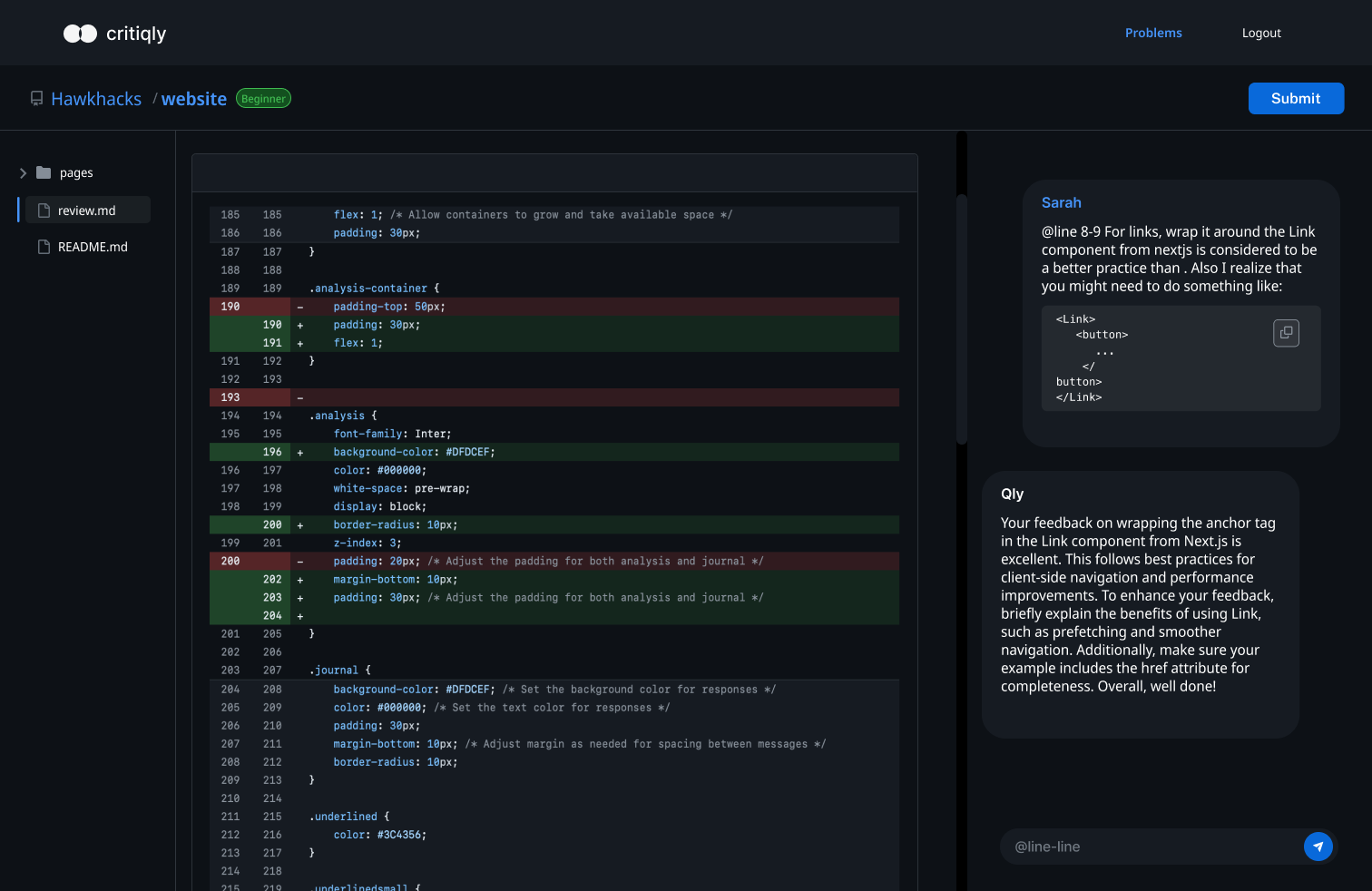Expand the pages folder chevron
1372x891 pixels.
point(23,172)
